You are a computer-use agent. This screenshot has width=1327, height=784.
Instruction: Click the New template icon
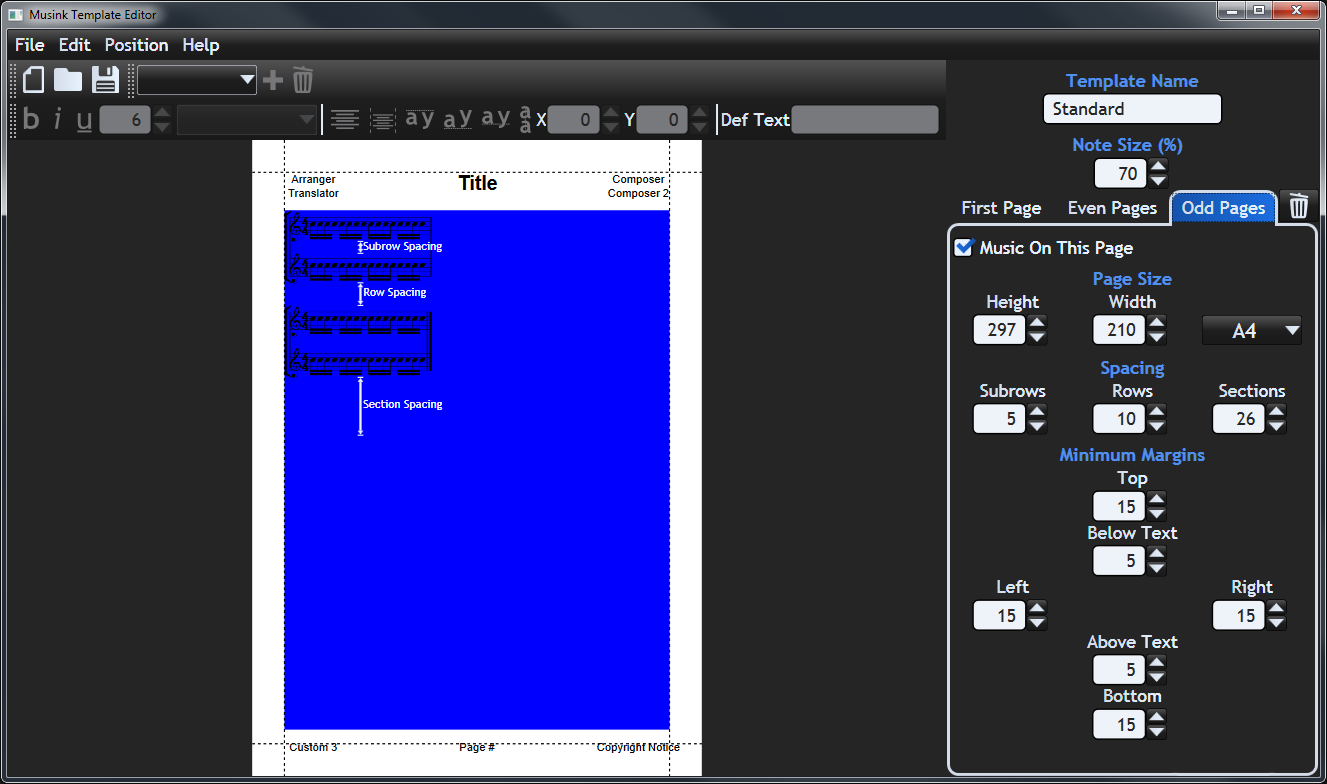pos(34,80)
